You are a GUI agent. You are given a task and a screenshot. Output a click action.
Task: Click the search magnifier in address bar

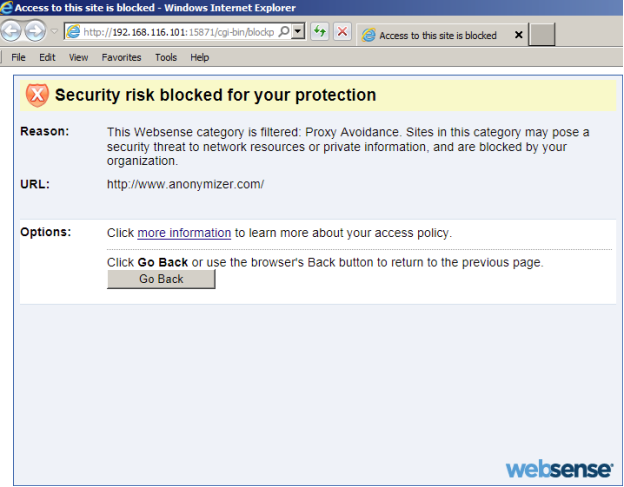point(284,32)
